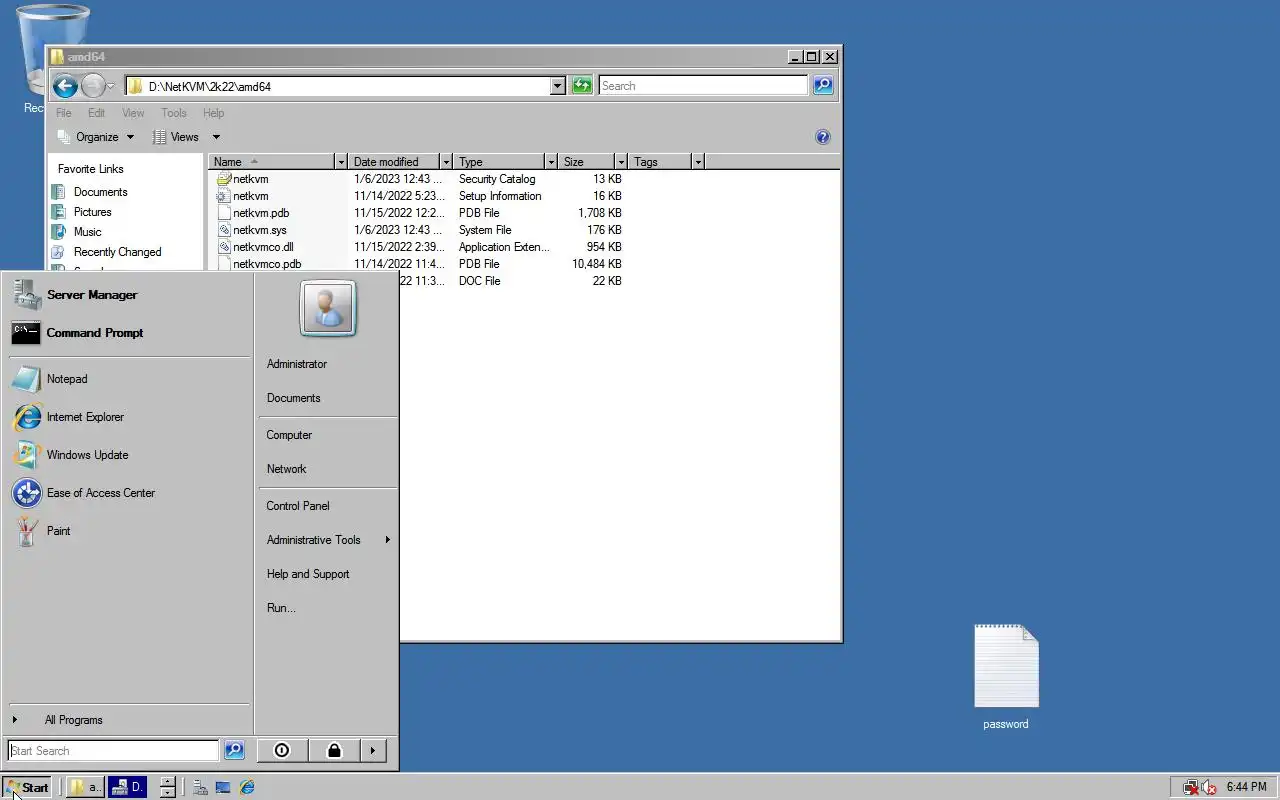The width and height of the screenshot is (1280, 800).
Task: Click the user account picture
Action: tap(328, 308)
